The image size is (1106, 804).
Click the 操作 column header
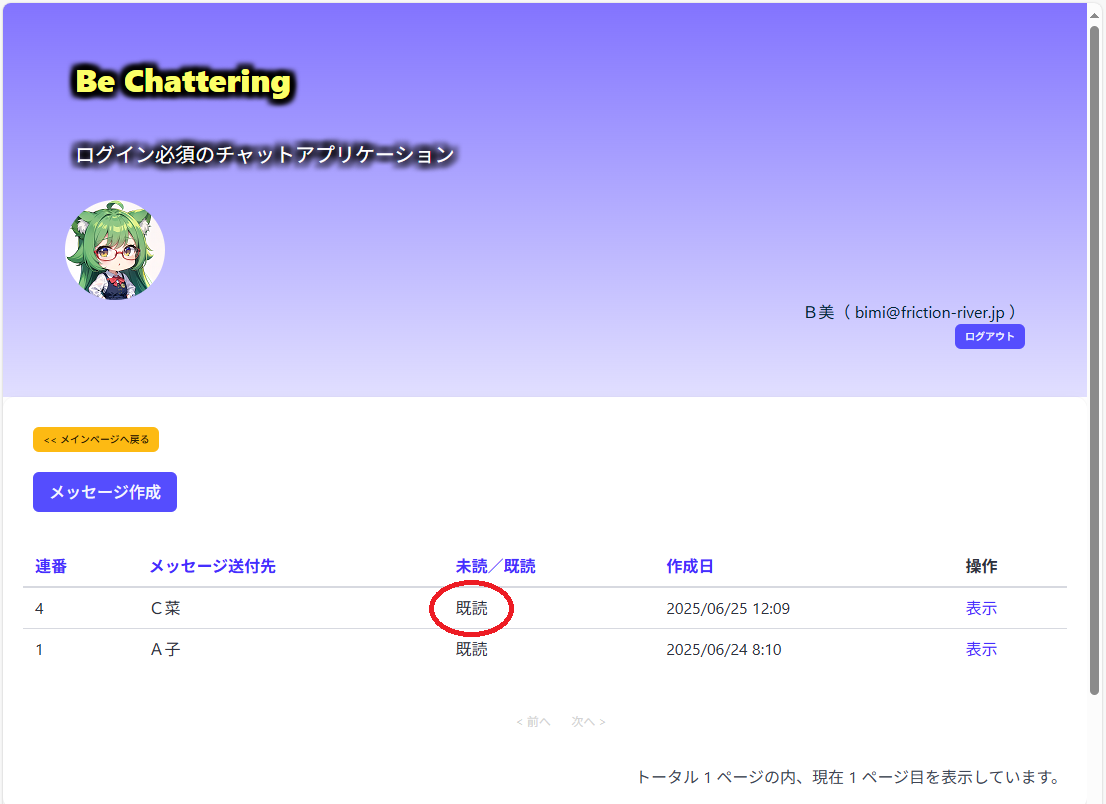point(981,566)
